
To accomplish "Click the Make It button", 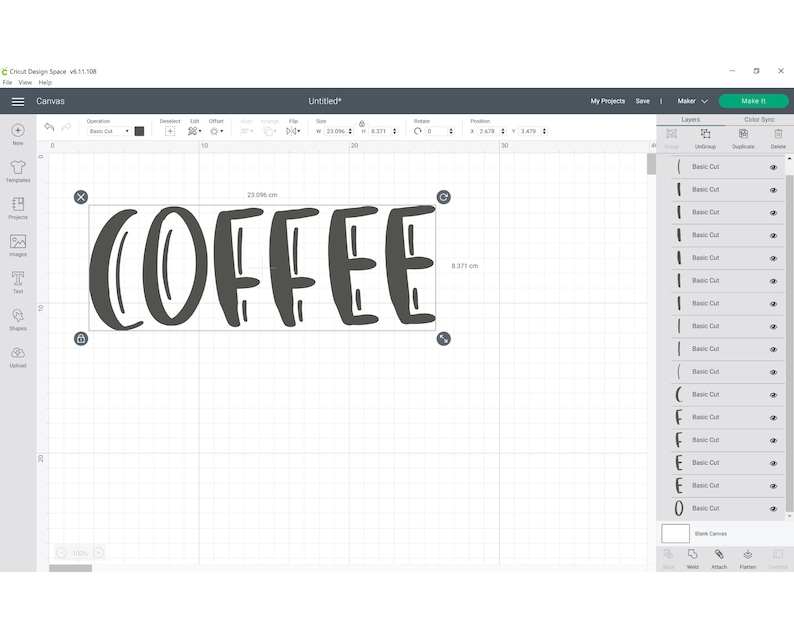I will click(x=753, y=101).
